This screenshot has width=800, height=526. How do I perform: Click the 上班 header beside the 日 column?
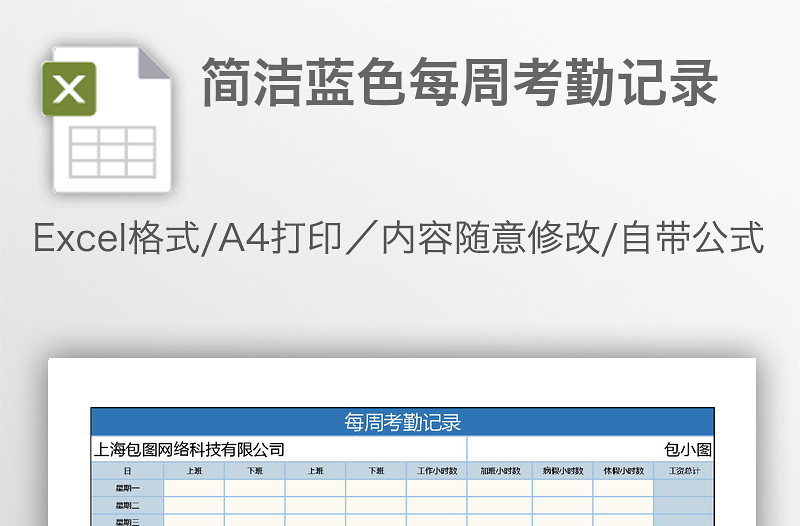(194, 471)
